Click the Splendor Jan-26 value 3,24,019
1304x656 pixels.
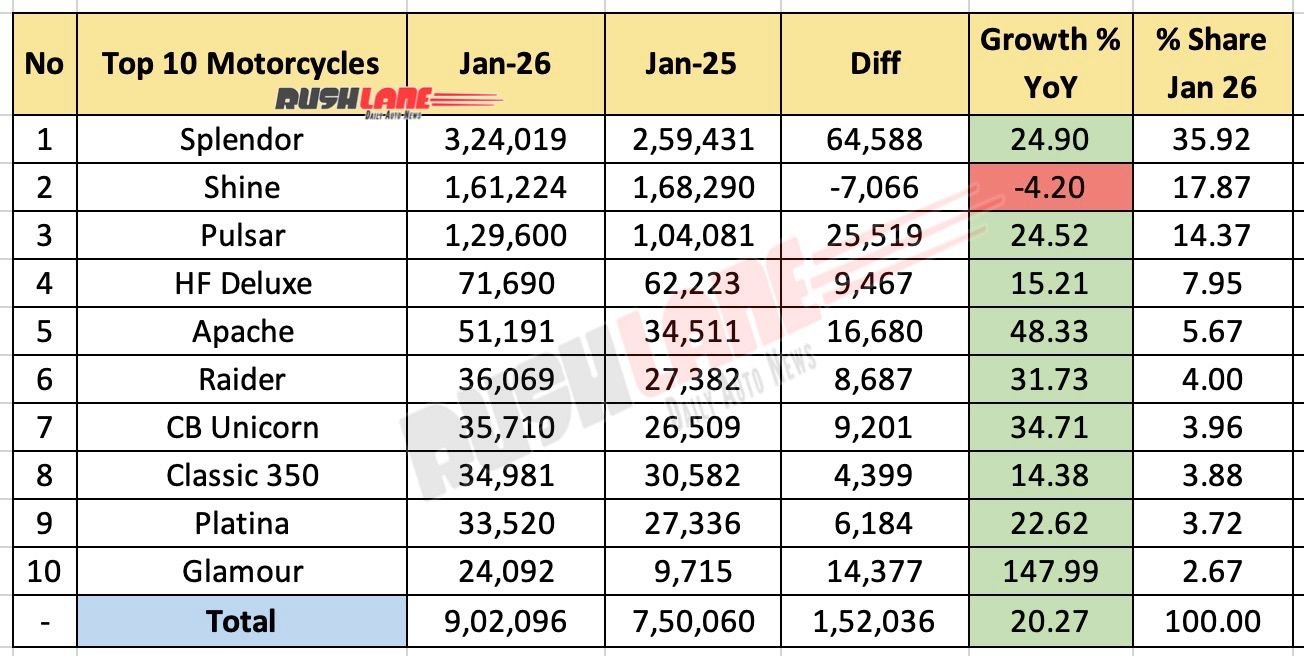coord(505,139)
